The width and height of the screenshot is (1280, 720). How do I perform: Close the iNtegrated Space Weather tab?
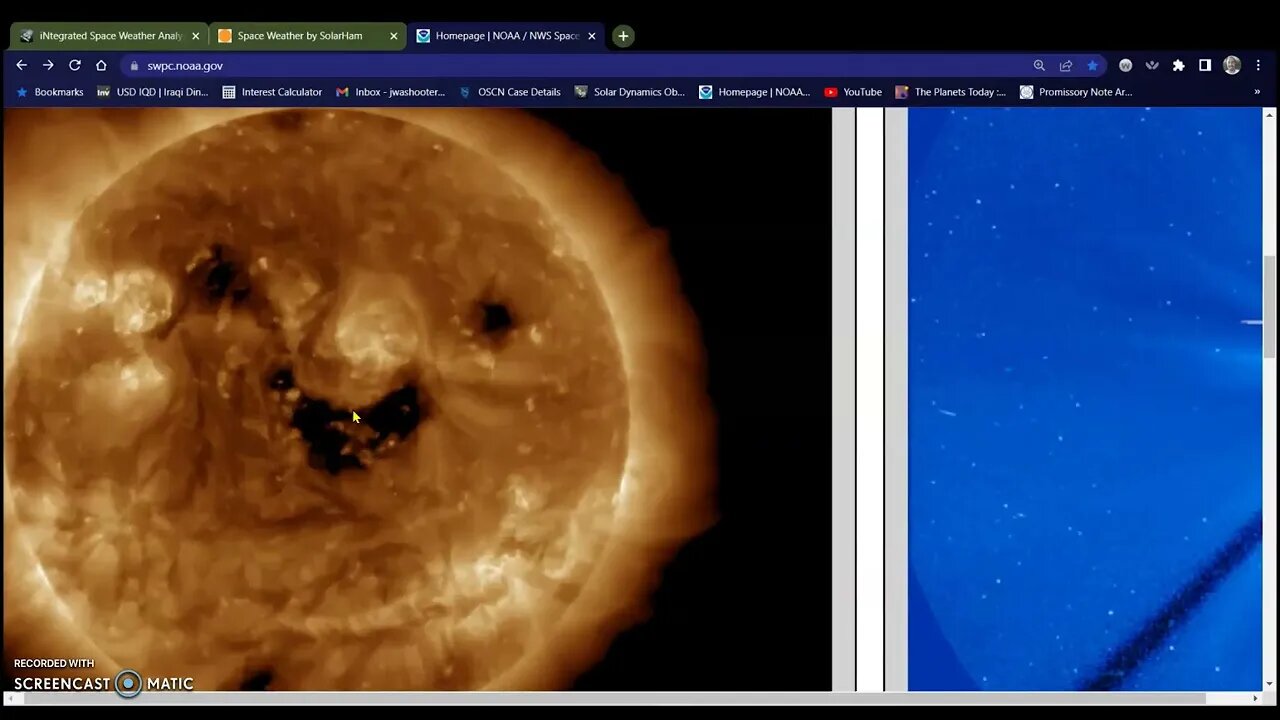coord(195,36)
